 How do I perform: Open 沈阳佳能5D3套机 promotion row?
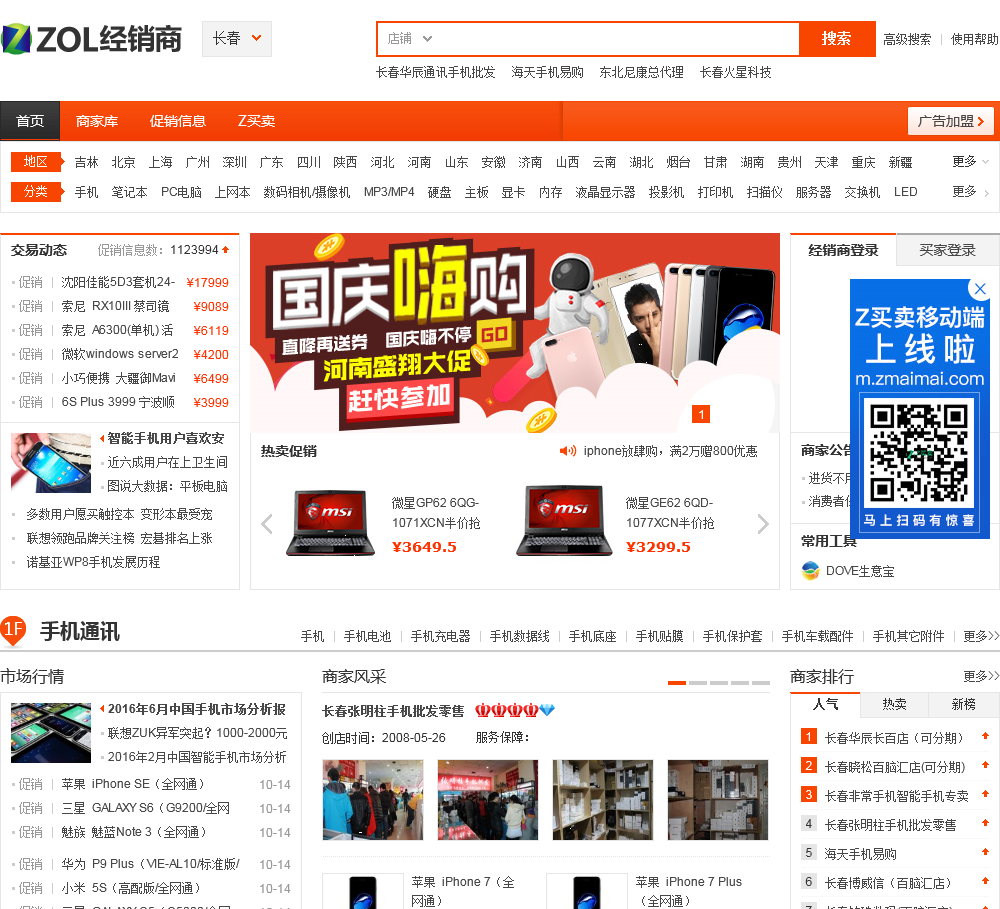(120, 282)
